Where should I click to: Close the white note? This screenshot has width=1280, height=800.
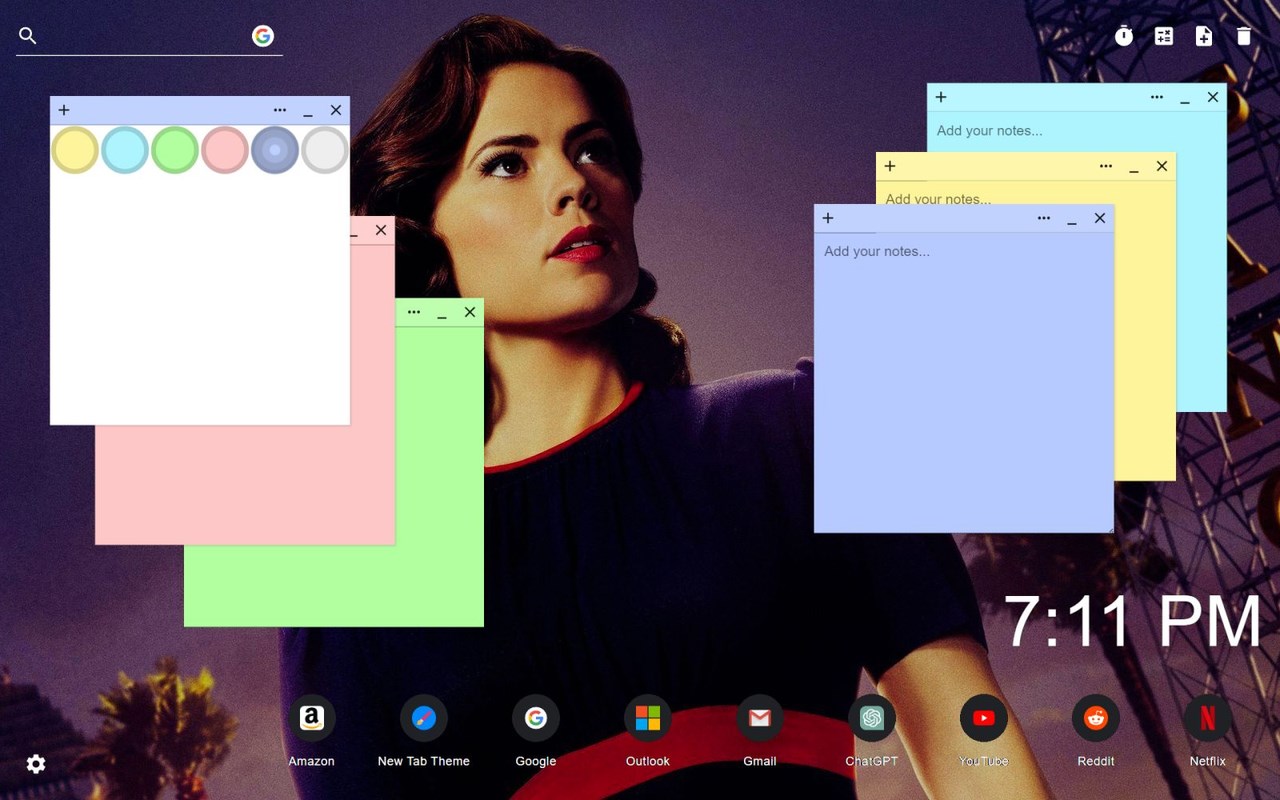pos(336,110)
